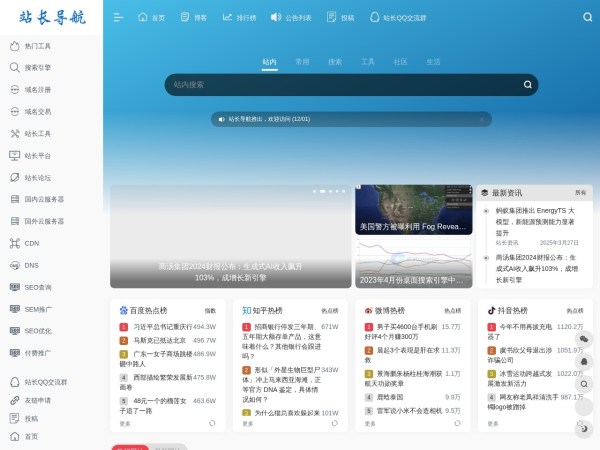Click the floating search button on the right
Image resolution: width=600 pixels, height=450 pixels.
pos(584,384)
